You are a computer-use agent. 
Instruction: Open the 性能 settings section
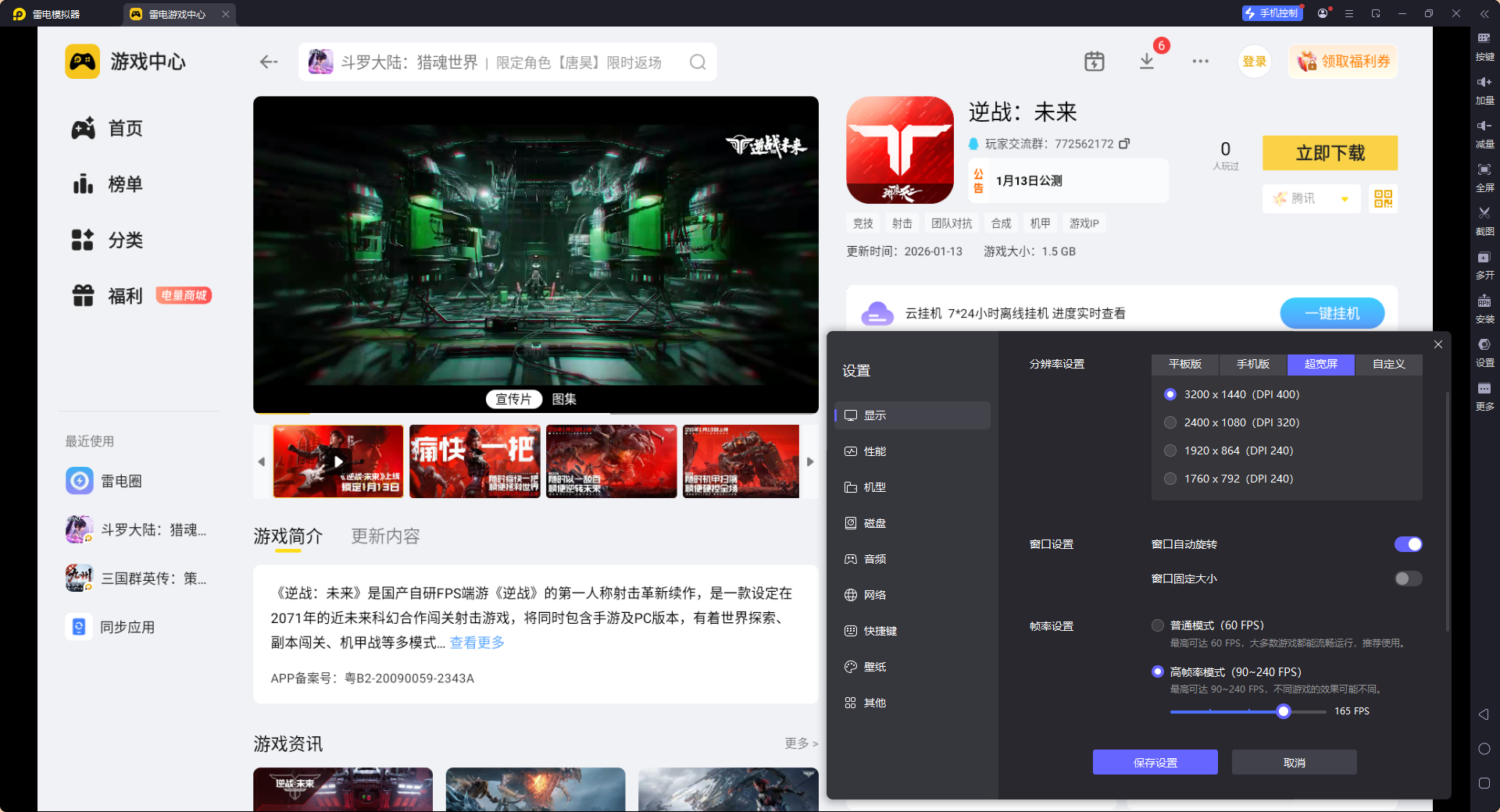[x=874, y=451]
